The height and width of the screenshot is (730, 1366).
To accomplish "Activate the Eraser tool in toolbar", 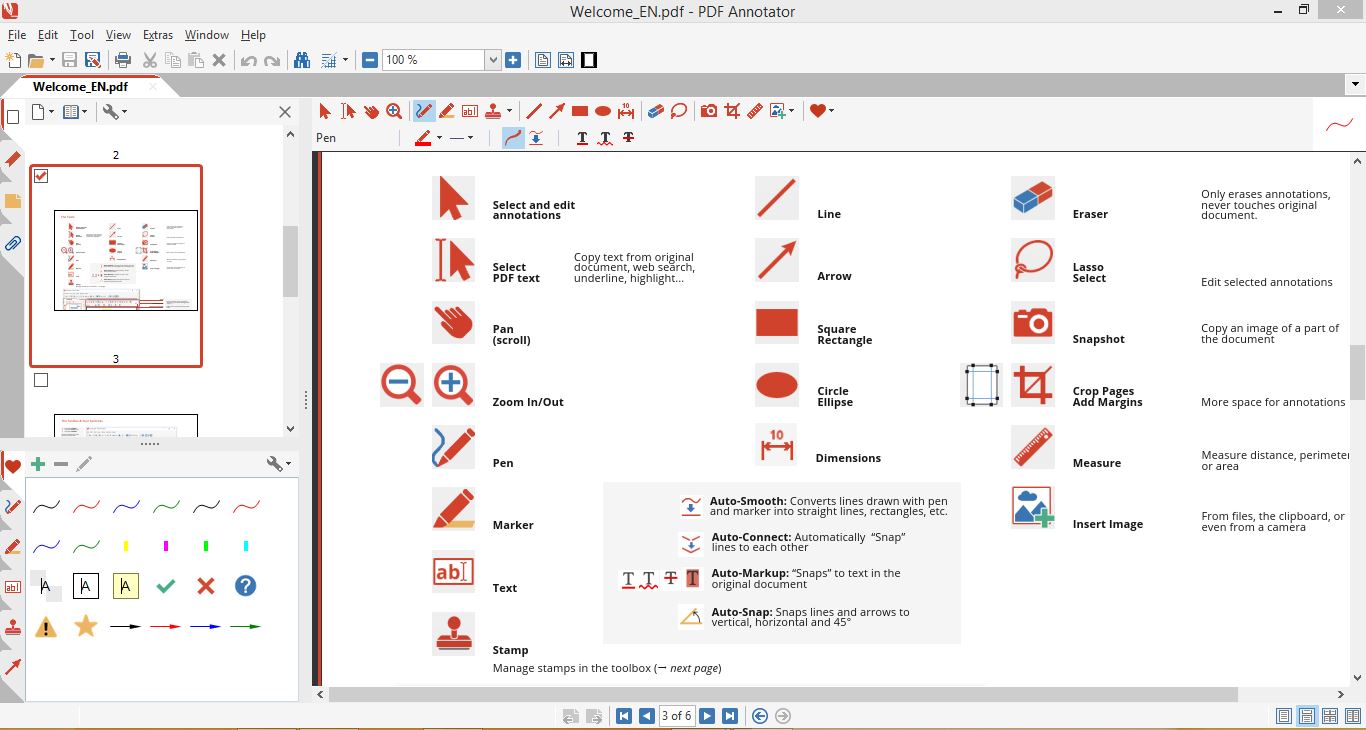I will pyautogui.click(x=656, y=111).
